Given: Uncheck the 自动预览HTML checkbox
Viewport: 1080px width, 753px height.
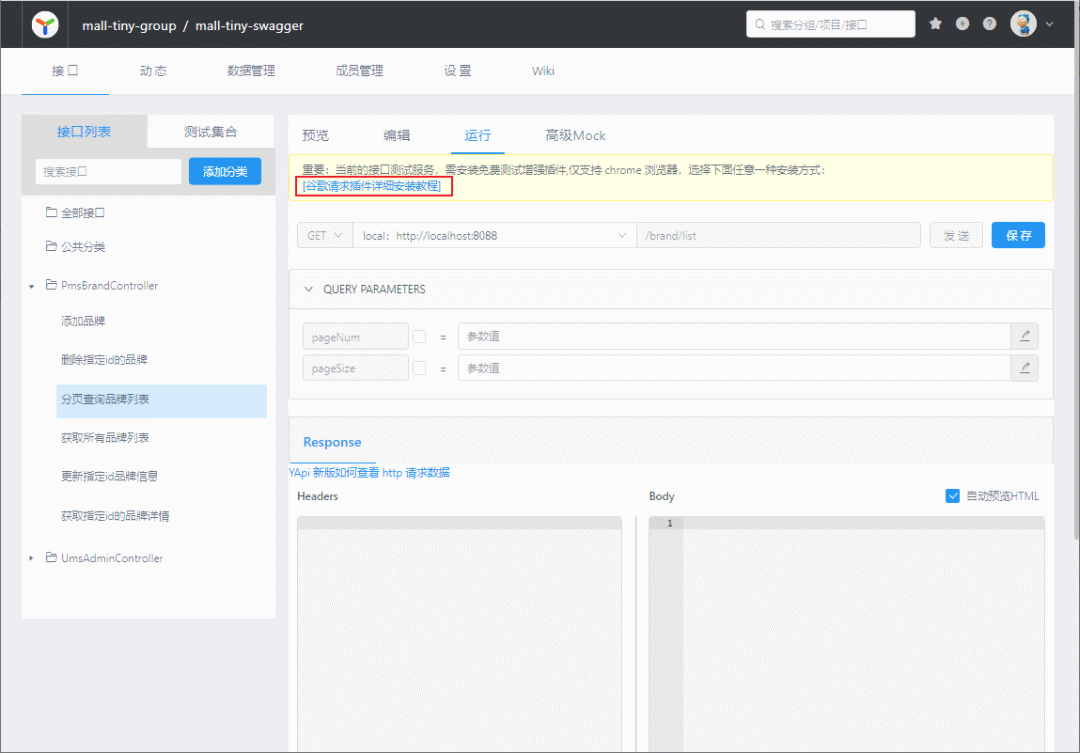Looking at the screenshot, I should pos(953,496).
